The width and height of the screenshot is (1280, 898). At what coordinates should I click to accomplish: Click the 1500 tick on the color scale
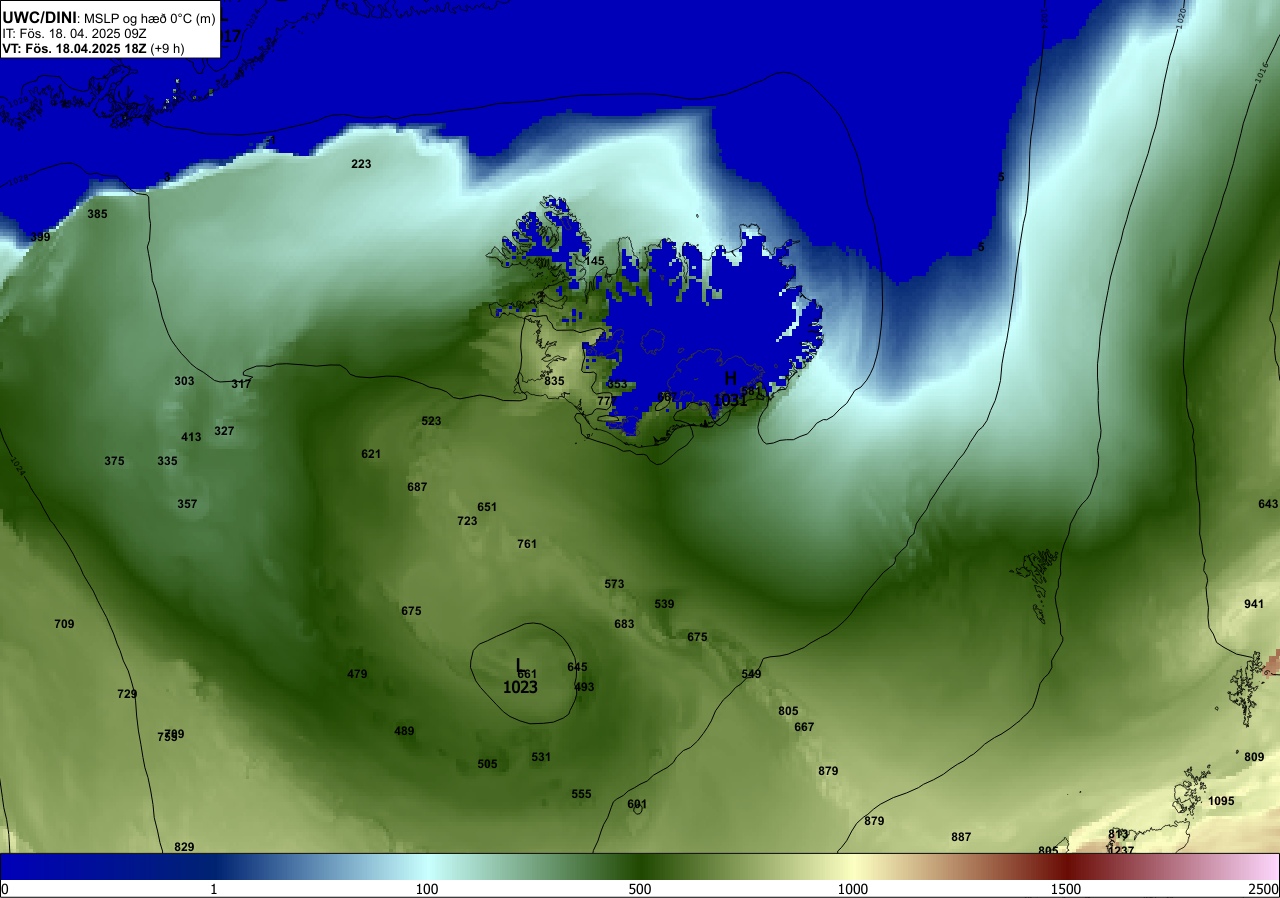(1065, 889)
